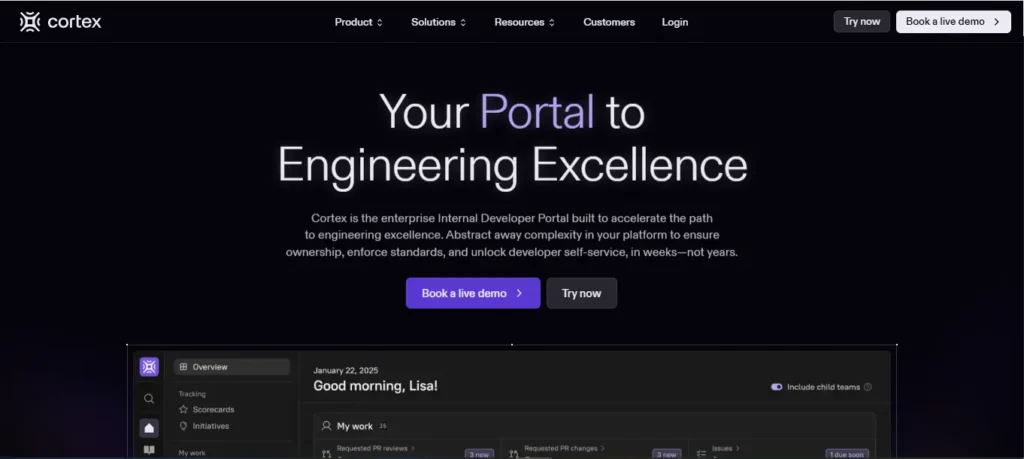Click the white Book a live demo button
Screen dimensions: 1024x459
(953, 22)
